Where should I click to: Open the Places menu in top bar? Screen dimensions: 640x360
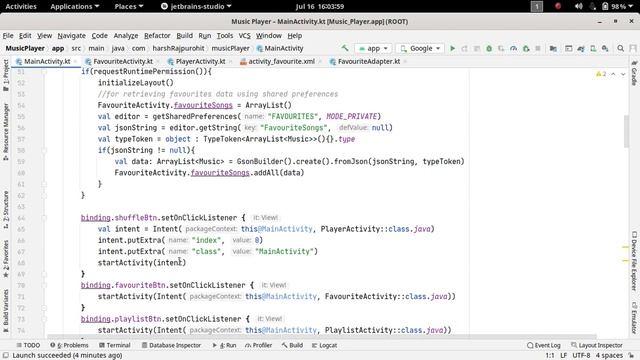[129, 6]
